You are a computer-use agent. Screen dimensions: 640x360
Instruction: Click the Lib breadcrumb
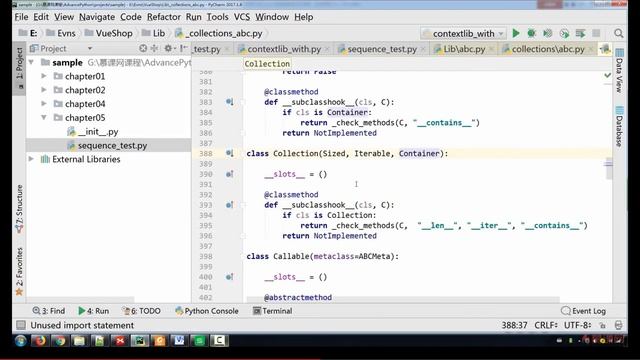(154, 33)
